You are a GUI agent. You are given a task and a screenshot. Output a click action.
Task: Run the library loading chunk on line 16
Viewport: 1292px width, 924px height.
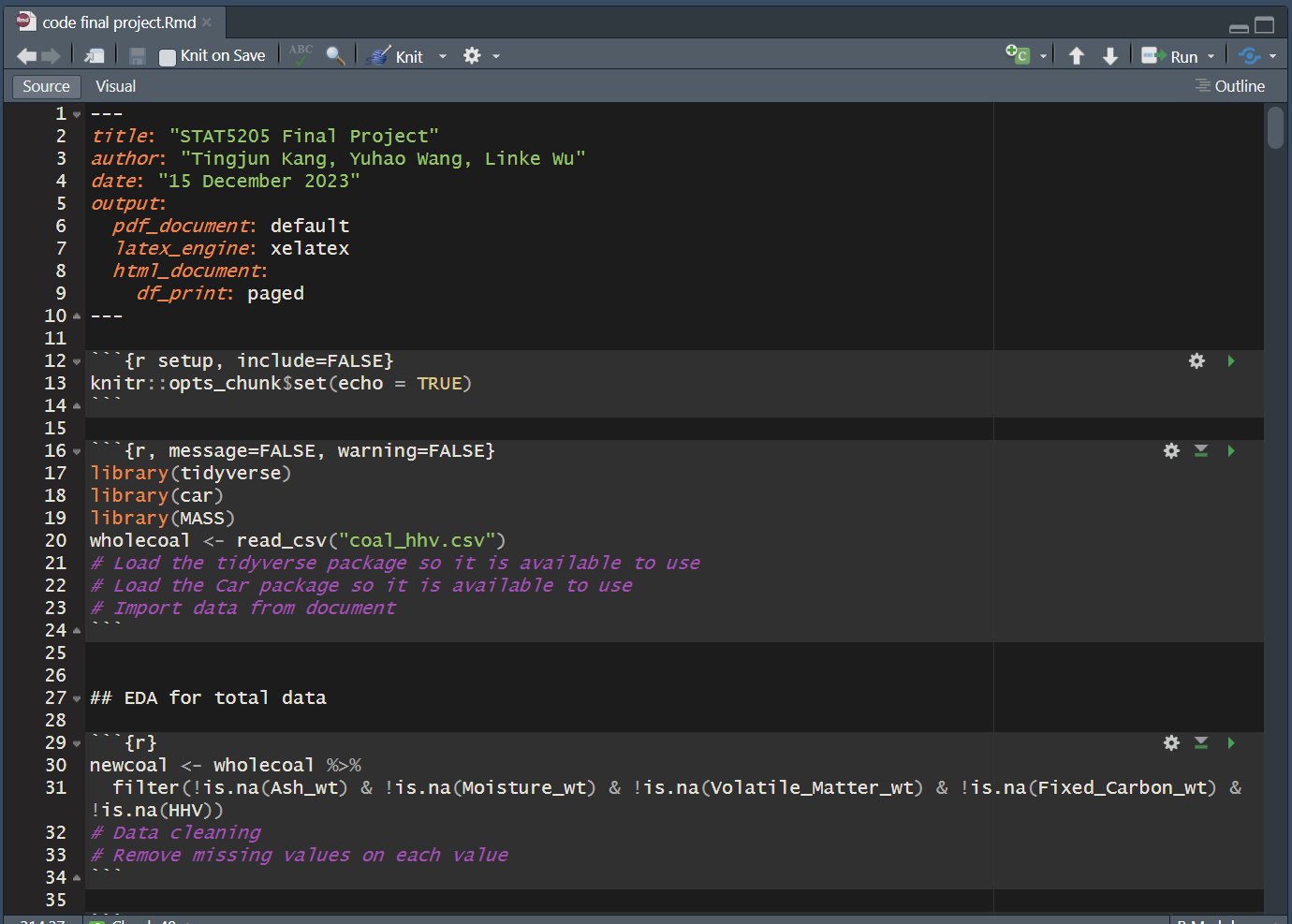point(1231,450)
